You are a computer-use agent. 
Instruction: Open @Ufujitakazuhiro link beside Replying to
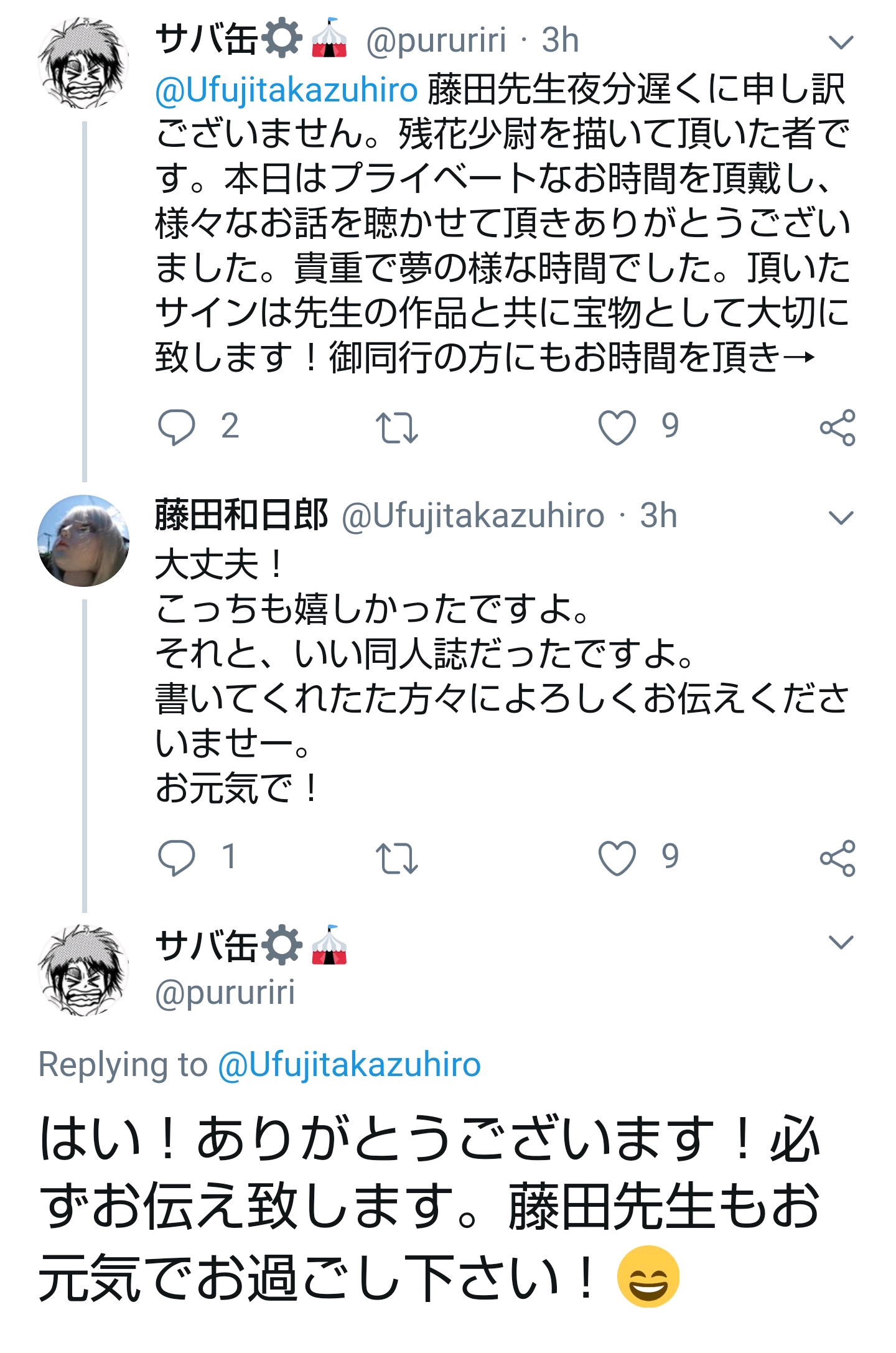(349, 1065)
